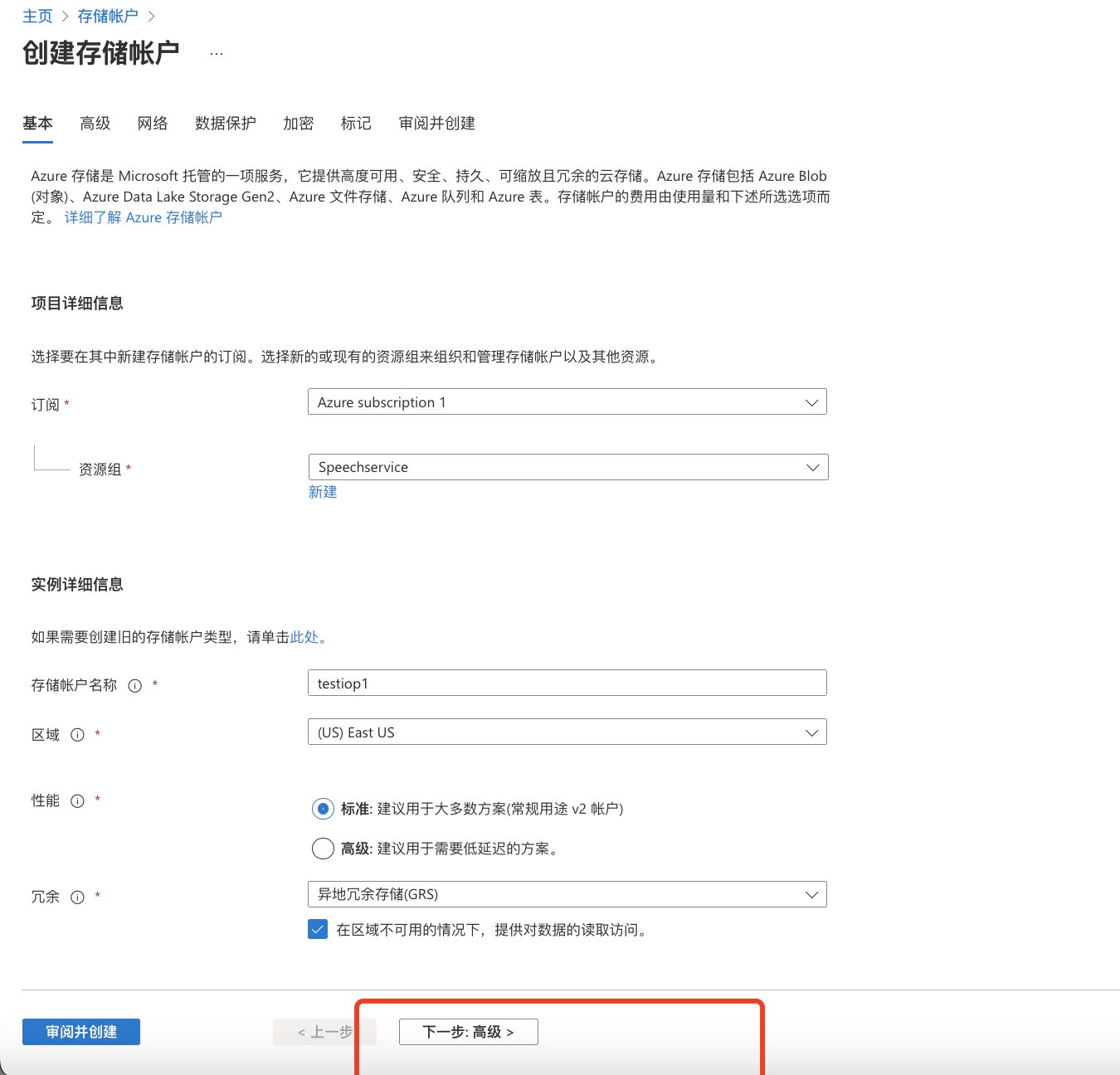
Task: Click the info icon next to 存储帐户名称
Action: tap(135, 686)
